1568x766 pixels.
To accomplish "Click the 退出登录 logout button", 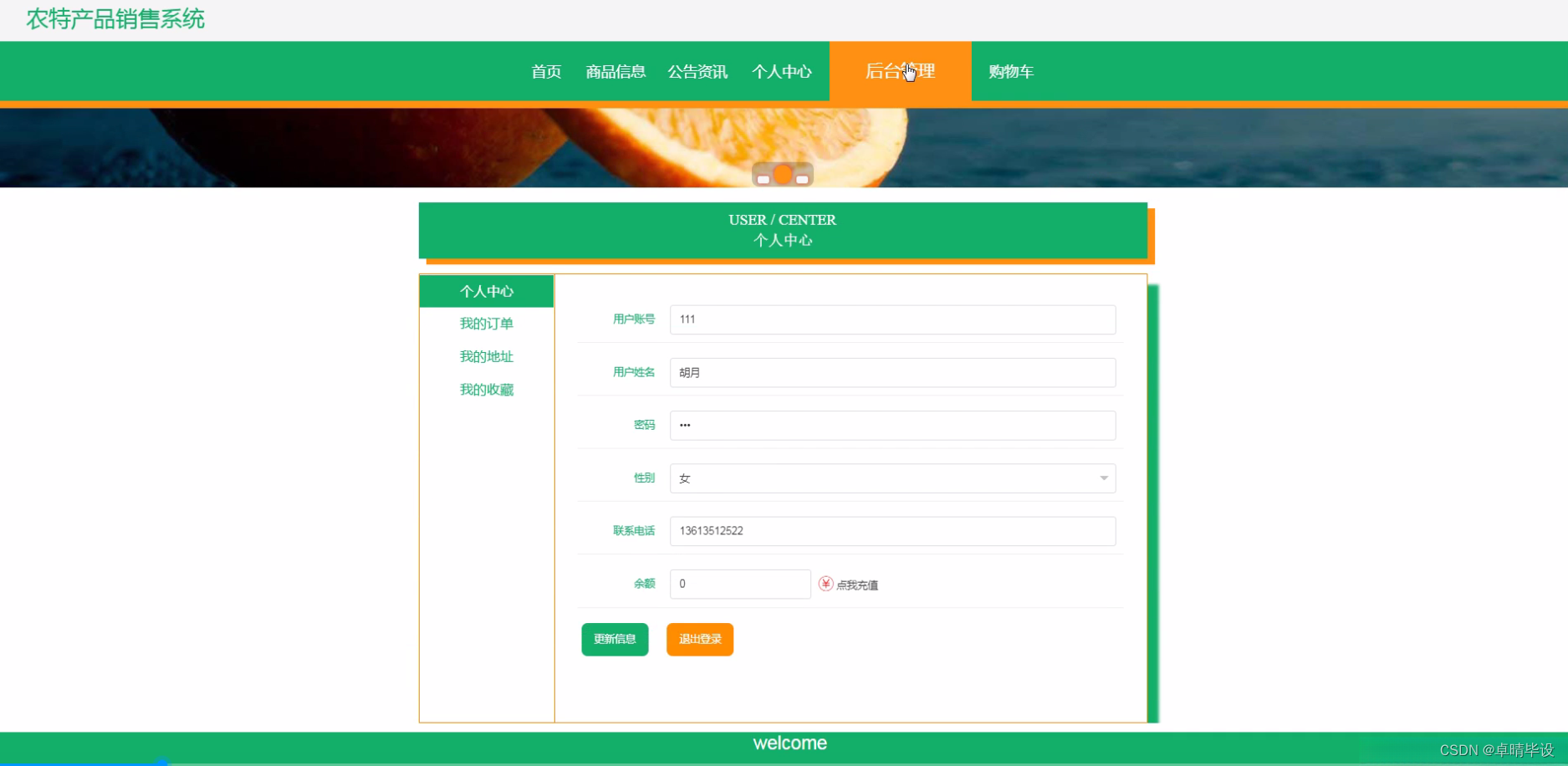I will click(x=699, y=639).
